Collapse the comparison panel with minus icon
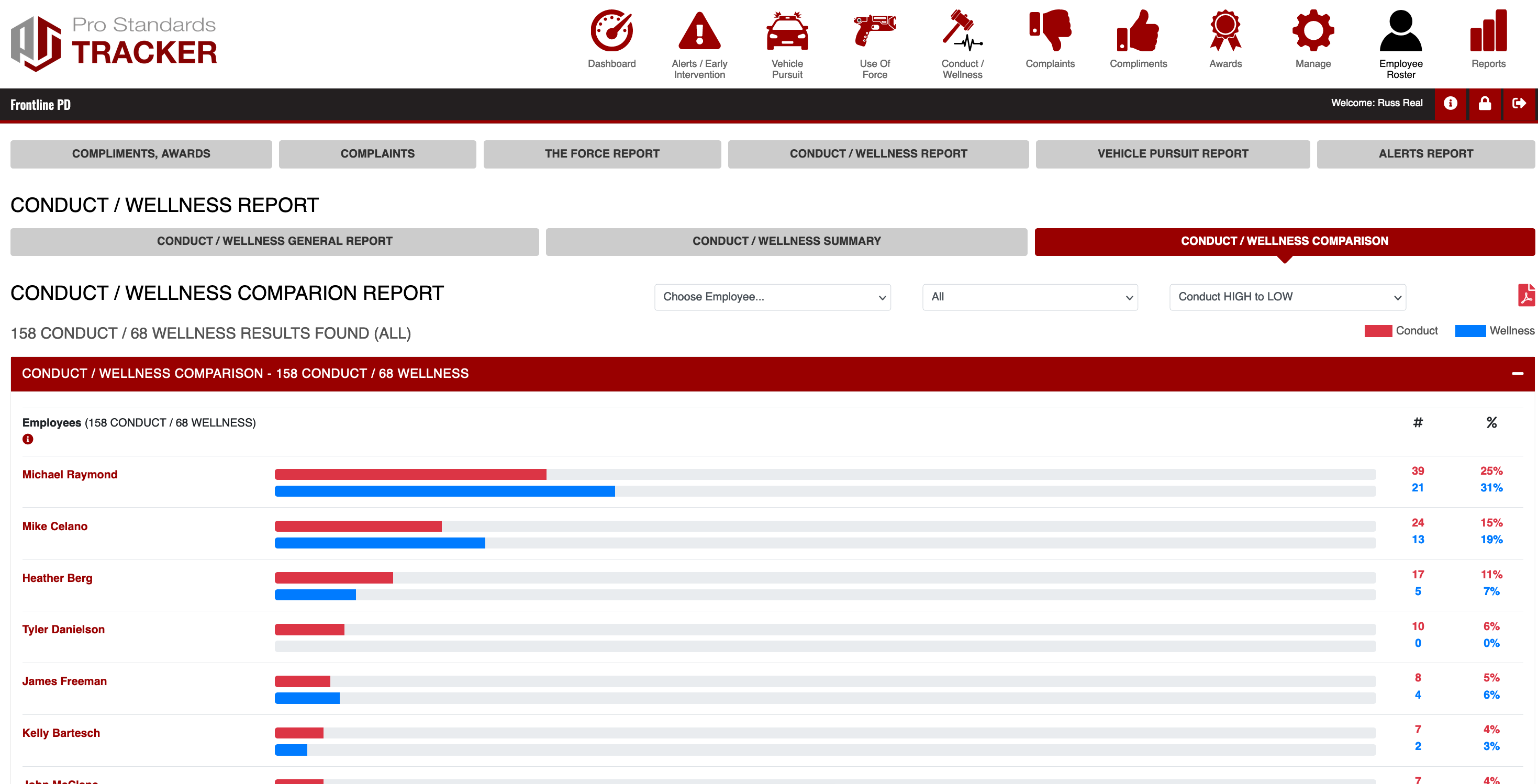Viewport: 1538px width, 784px height. (1517, 374)
